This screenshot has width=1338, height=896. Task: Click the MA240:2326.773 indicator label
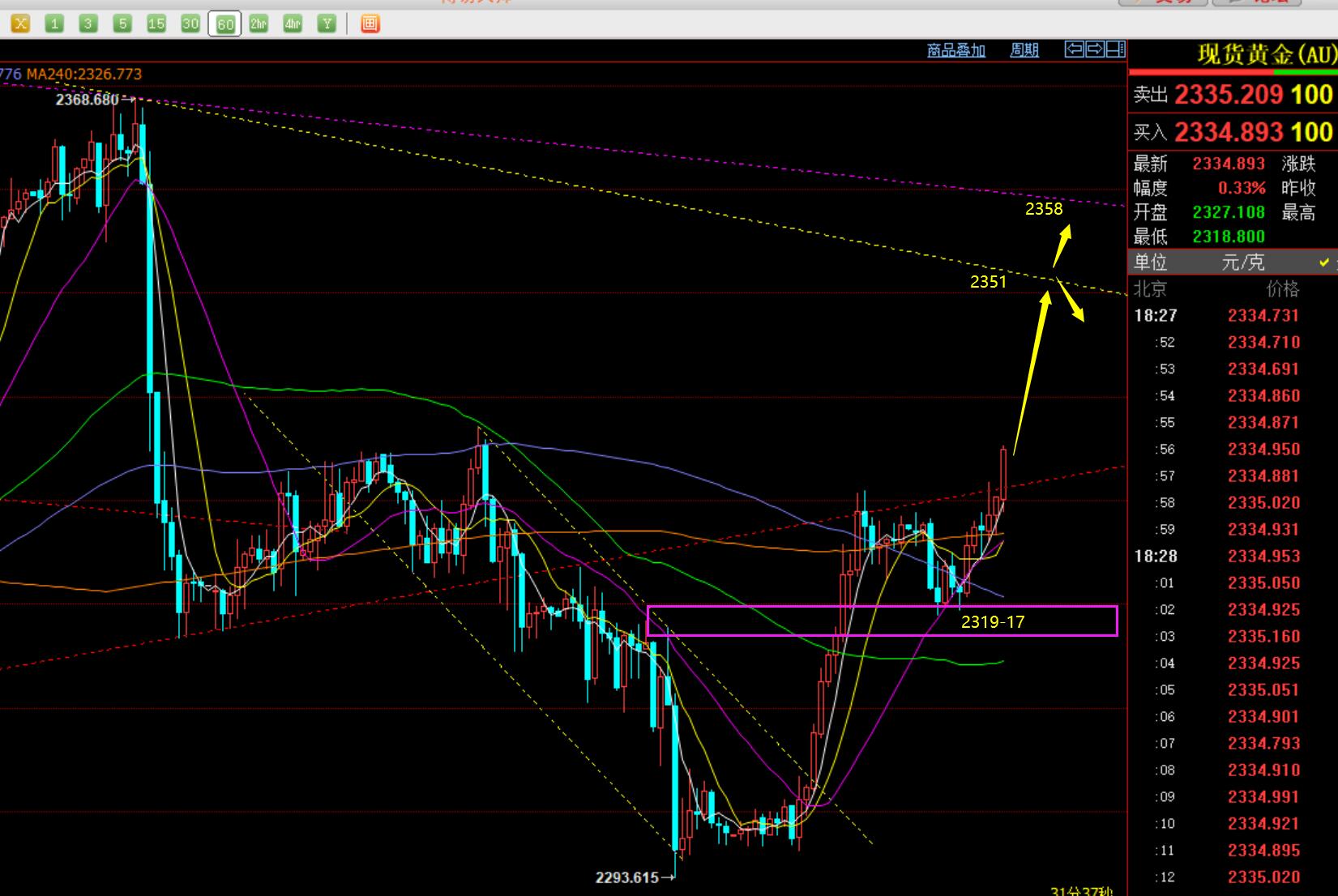(x=83, y=74)
